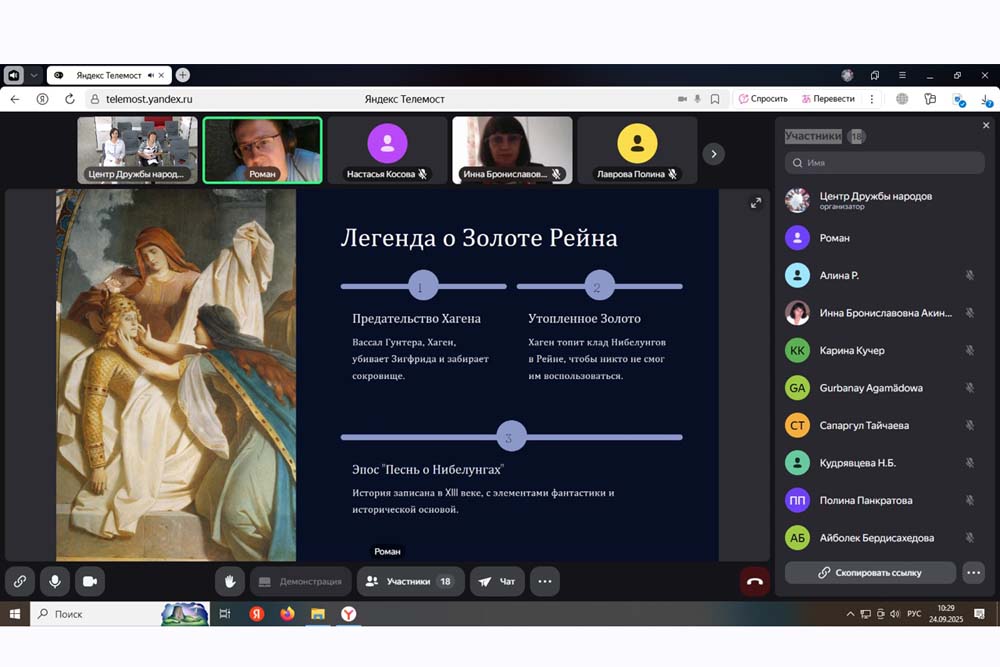Open a new browser tab
This screenshot has width=1000, height=667.
(x=183, y=75)
